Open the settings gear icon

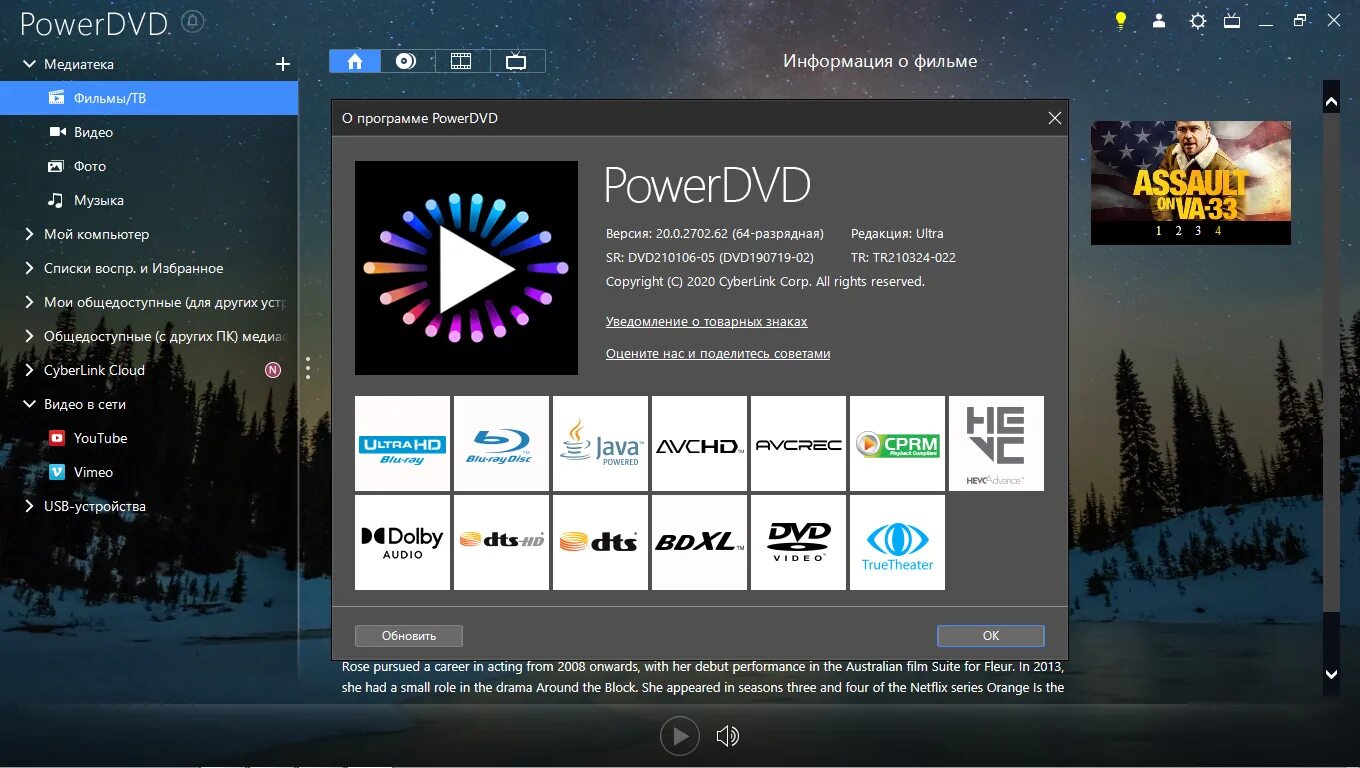[x=1197, y=20]
